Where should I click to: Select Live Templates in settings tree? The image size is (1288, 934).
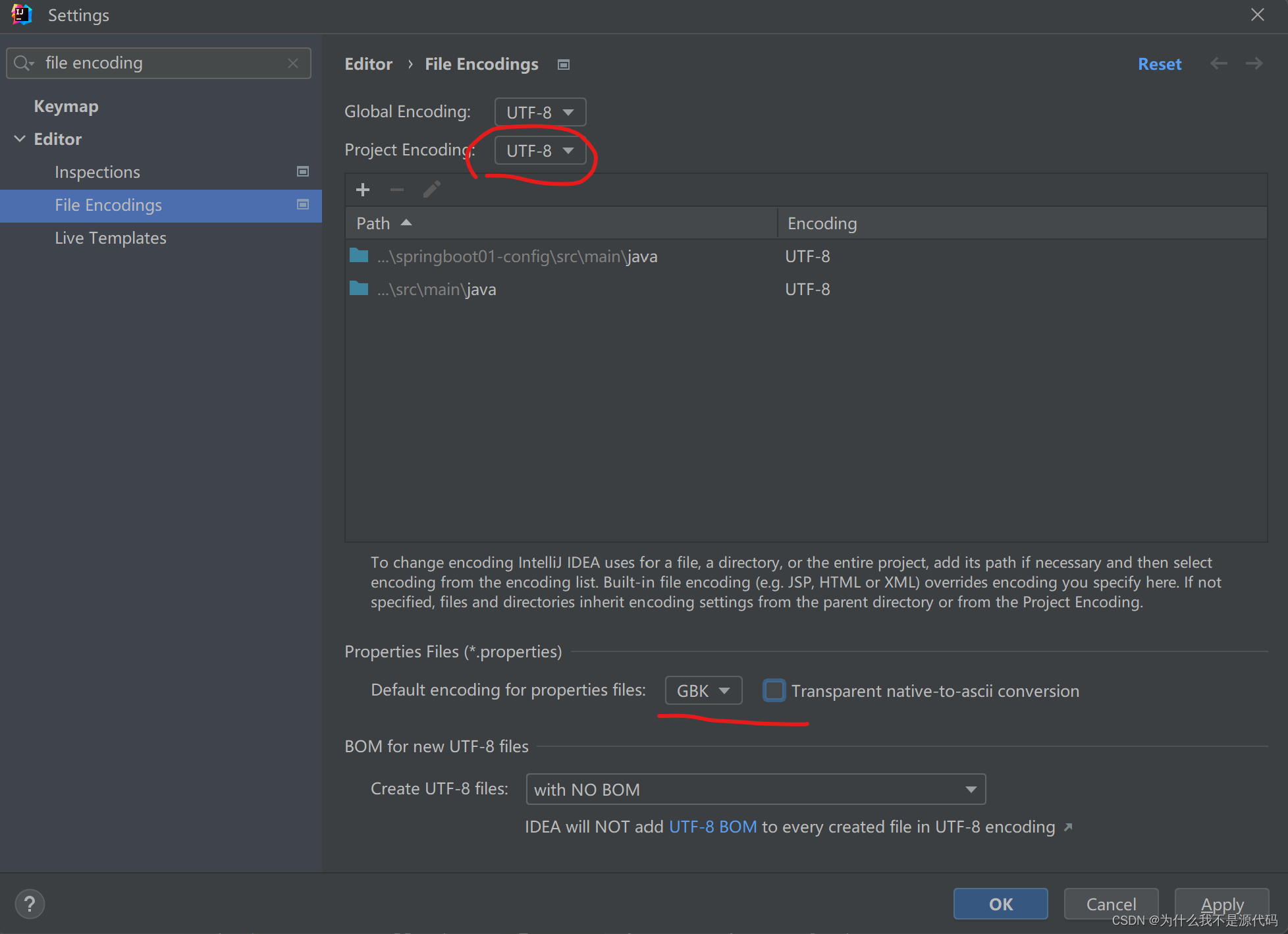pos(111,238)
